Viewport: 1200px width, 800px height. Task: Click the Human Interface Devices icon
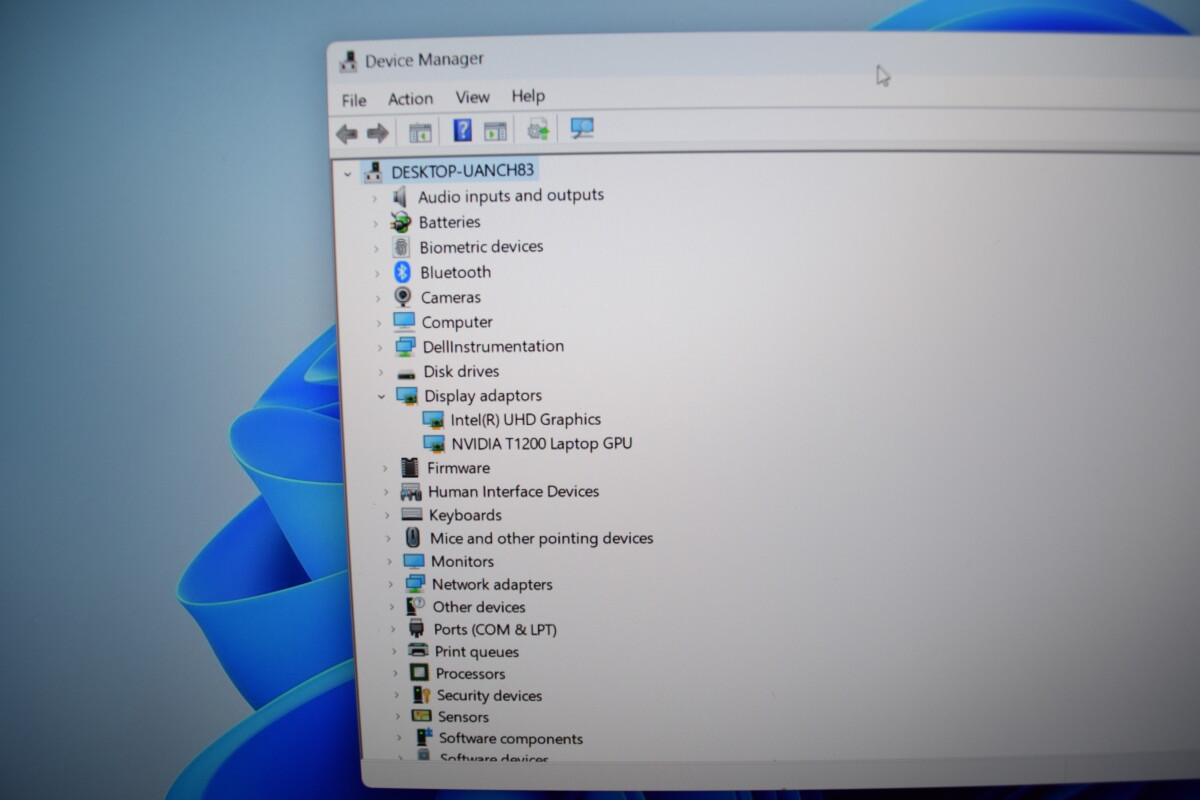(411, 492)
